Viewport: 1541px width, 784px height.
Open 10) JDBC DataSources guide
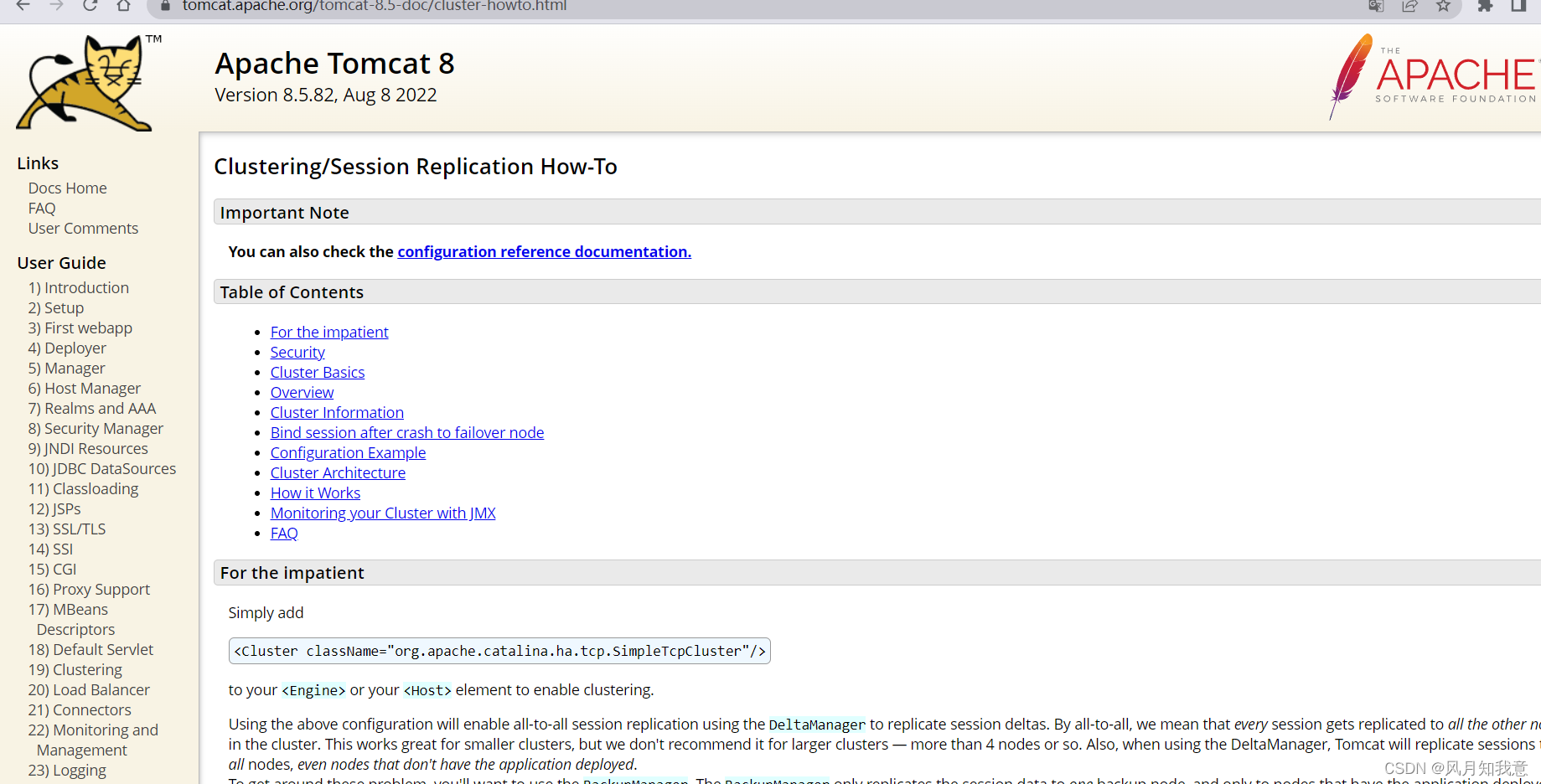coord(102,469)
